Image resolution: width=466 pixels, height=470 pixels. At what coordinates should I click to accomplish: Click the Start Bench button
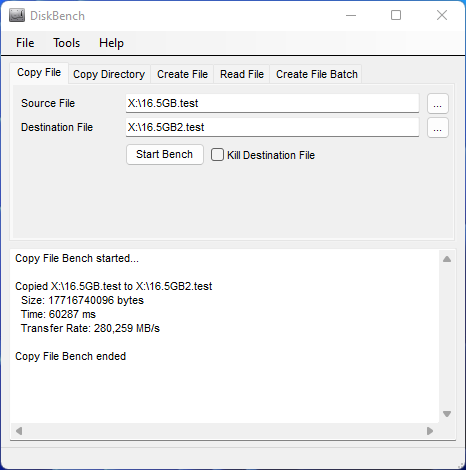(x=165, y=154)
